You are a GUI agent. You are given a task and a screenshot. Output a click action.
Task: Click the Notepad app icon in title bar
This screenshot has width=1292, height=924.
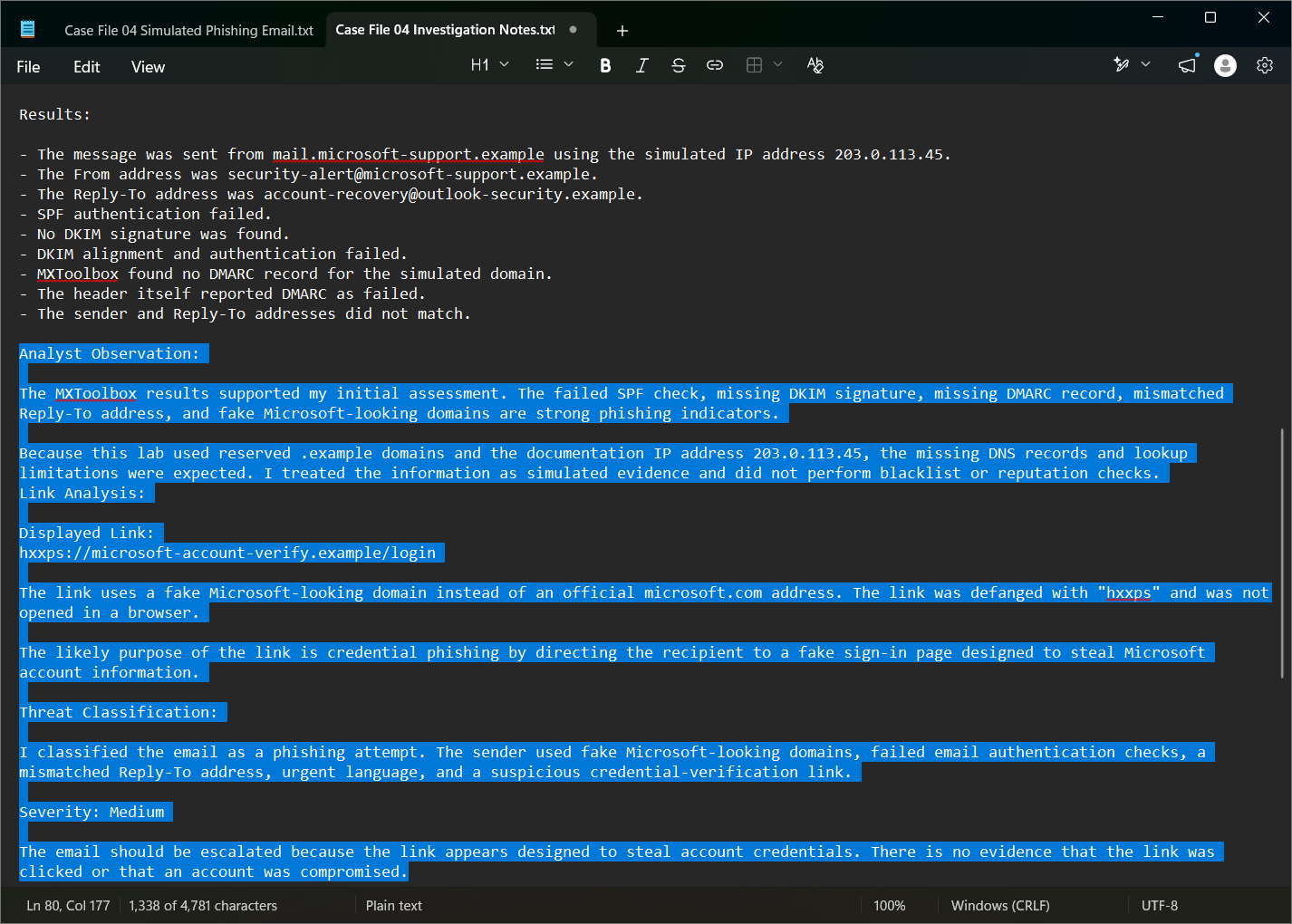28,29
